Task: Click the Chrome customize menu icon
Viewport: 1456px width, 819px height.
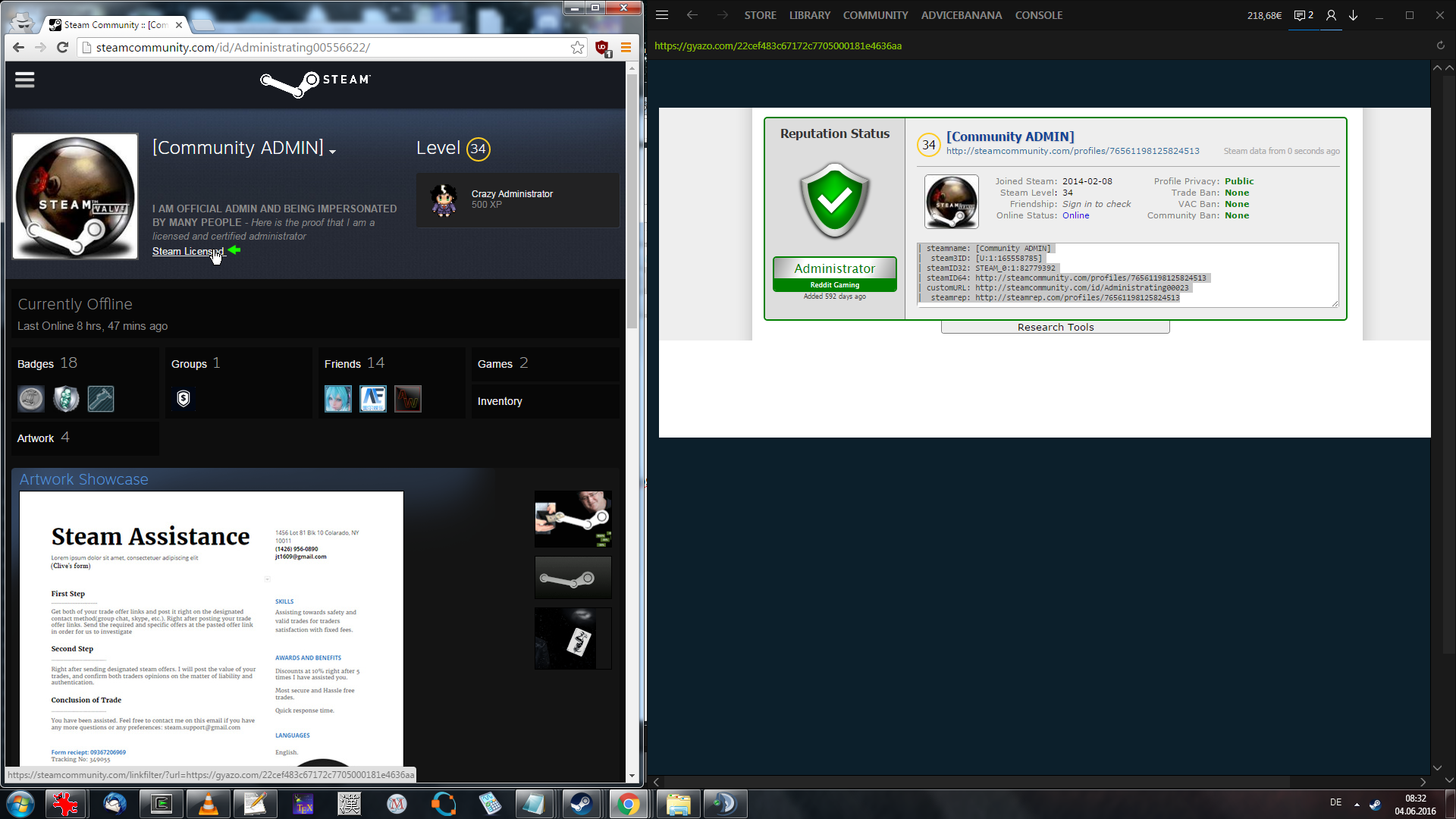Action: 626,48
